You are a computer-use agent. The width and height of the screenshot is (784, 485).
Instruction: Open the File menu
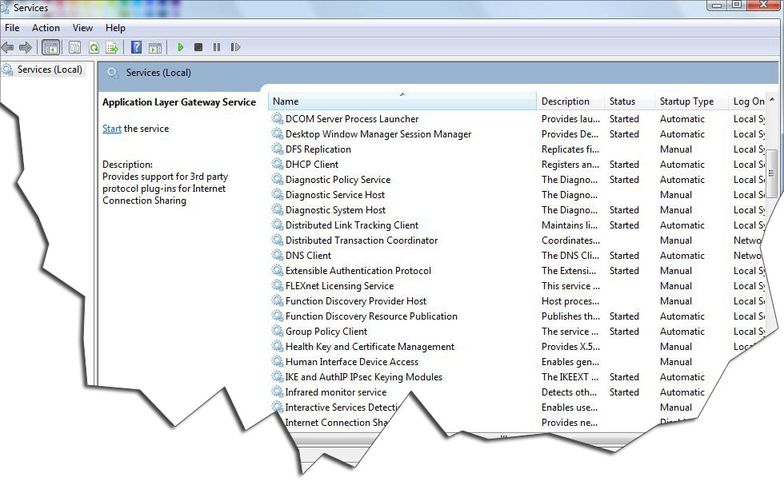(12, 28)
